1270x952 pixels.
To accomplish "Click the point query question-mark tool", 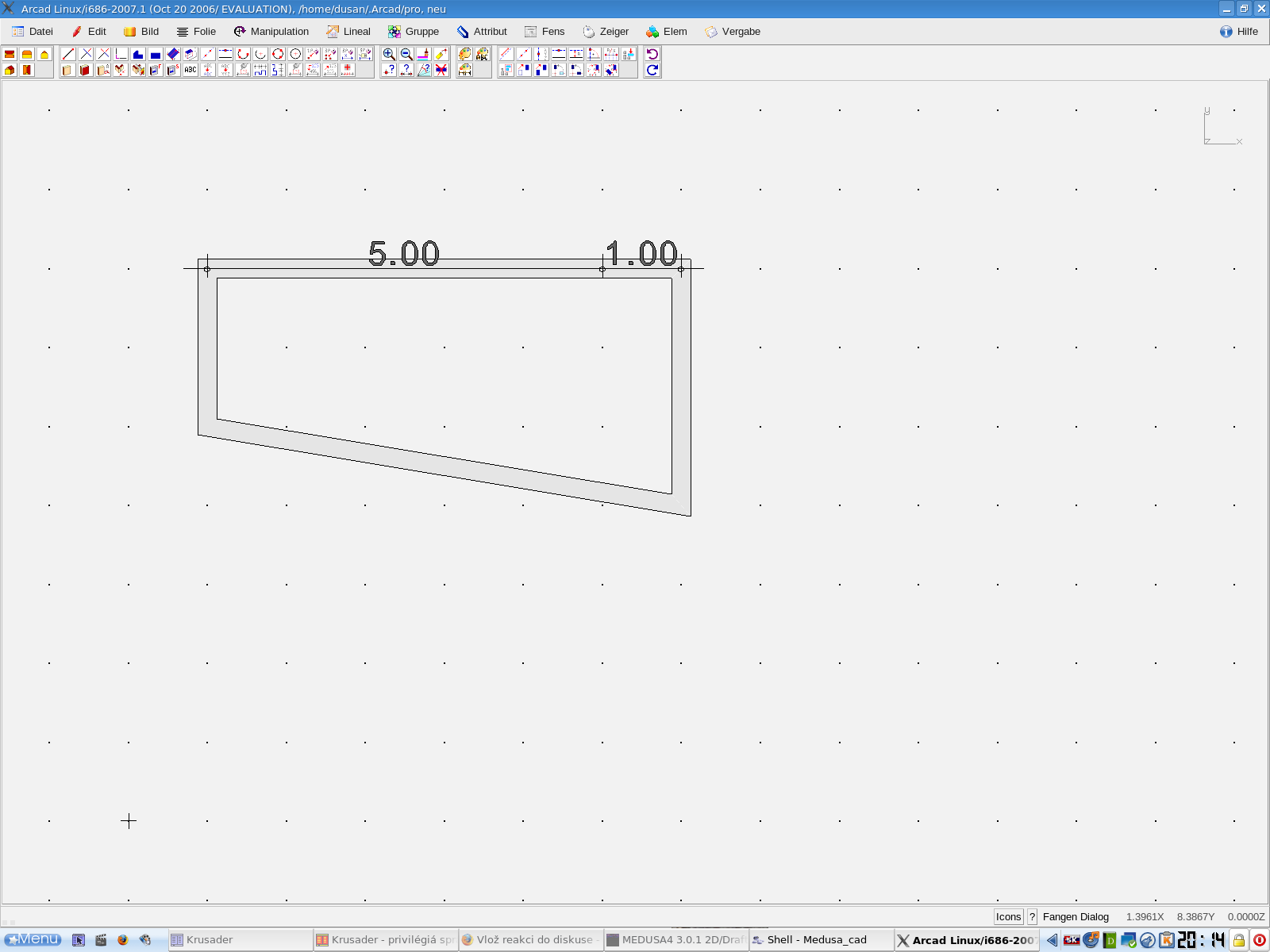I will pyautogui.click(x=389, y=70).
